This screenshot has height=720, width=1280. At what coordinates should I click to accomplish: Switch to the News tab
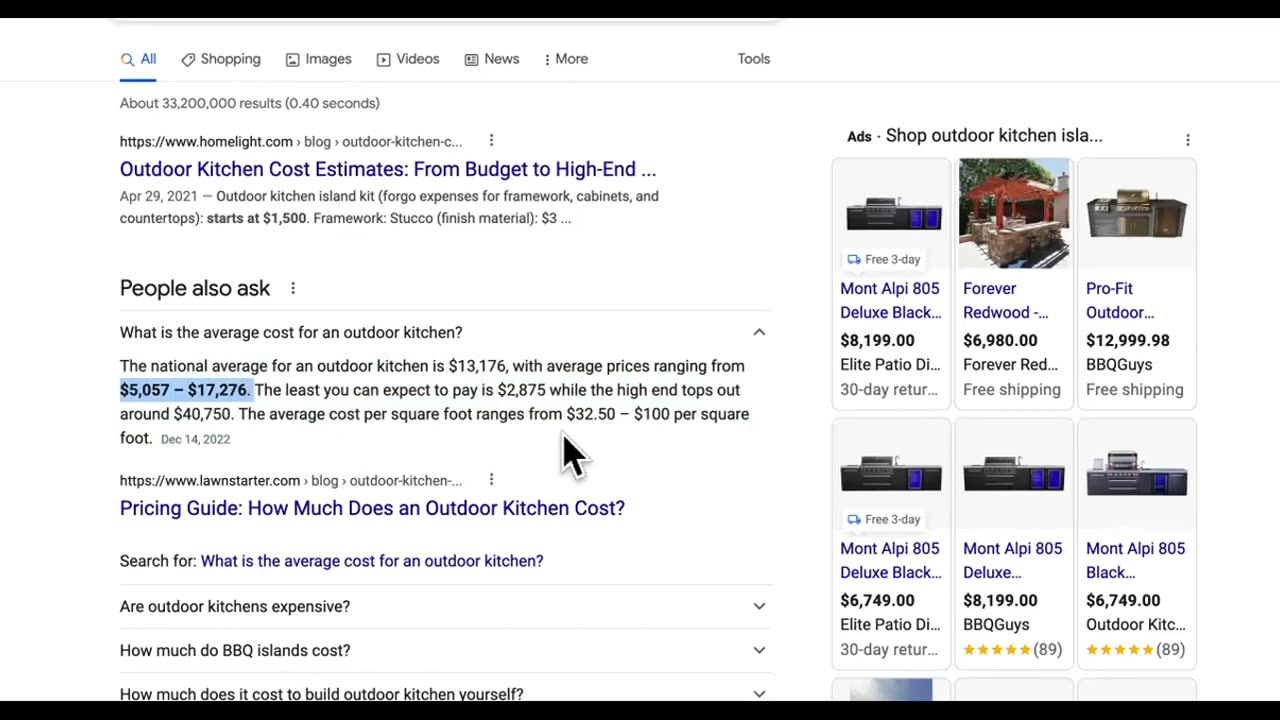pyautogui.click(x=491, y=59)
